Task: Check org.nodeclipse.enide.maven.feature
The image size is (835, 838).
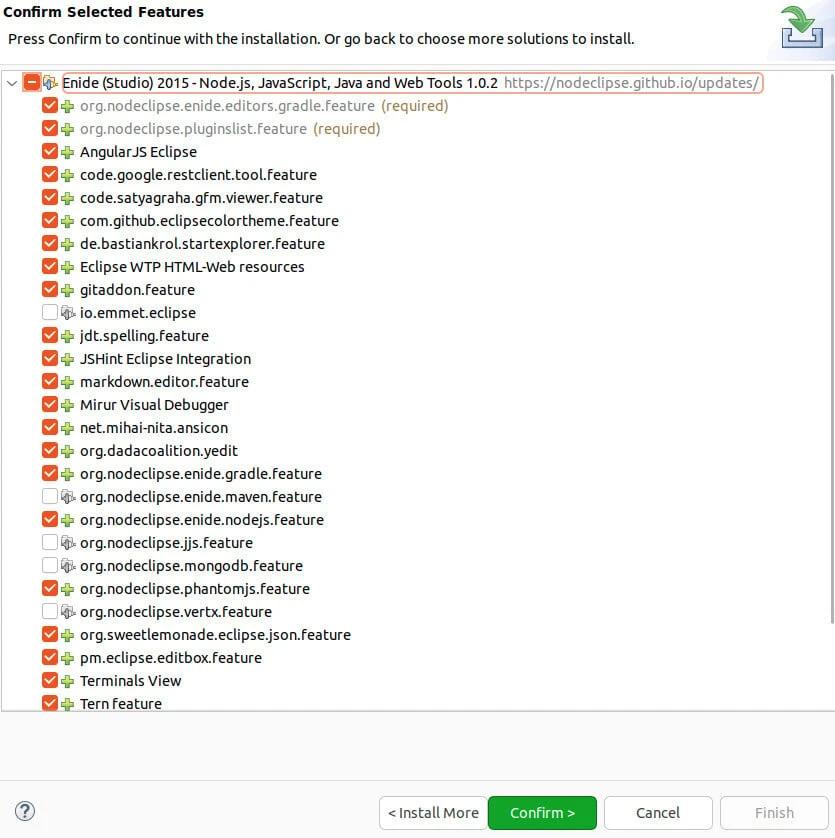Action: (x=50, y=497)
